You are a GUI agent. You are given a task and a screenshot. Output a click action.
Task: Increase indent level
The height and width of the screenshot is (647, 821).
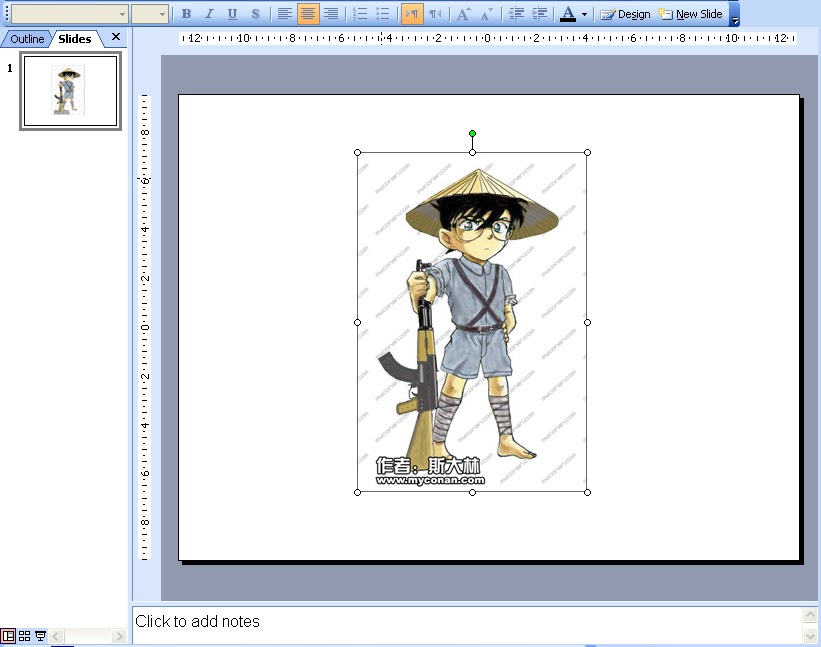[539, 14]
